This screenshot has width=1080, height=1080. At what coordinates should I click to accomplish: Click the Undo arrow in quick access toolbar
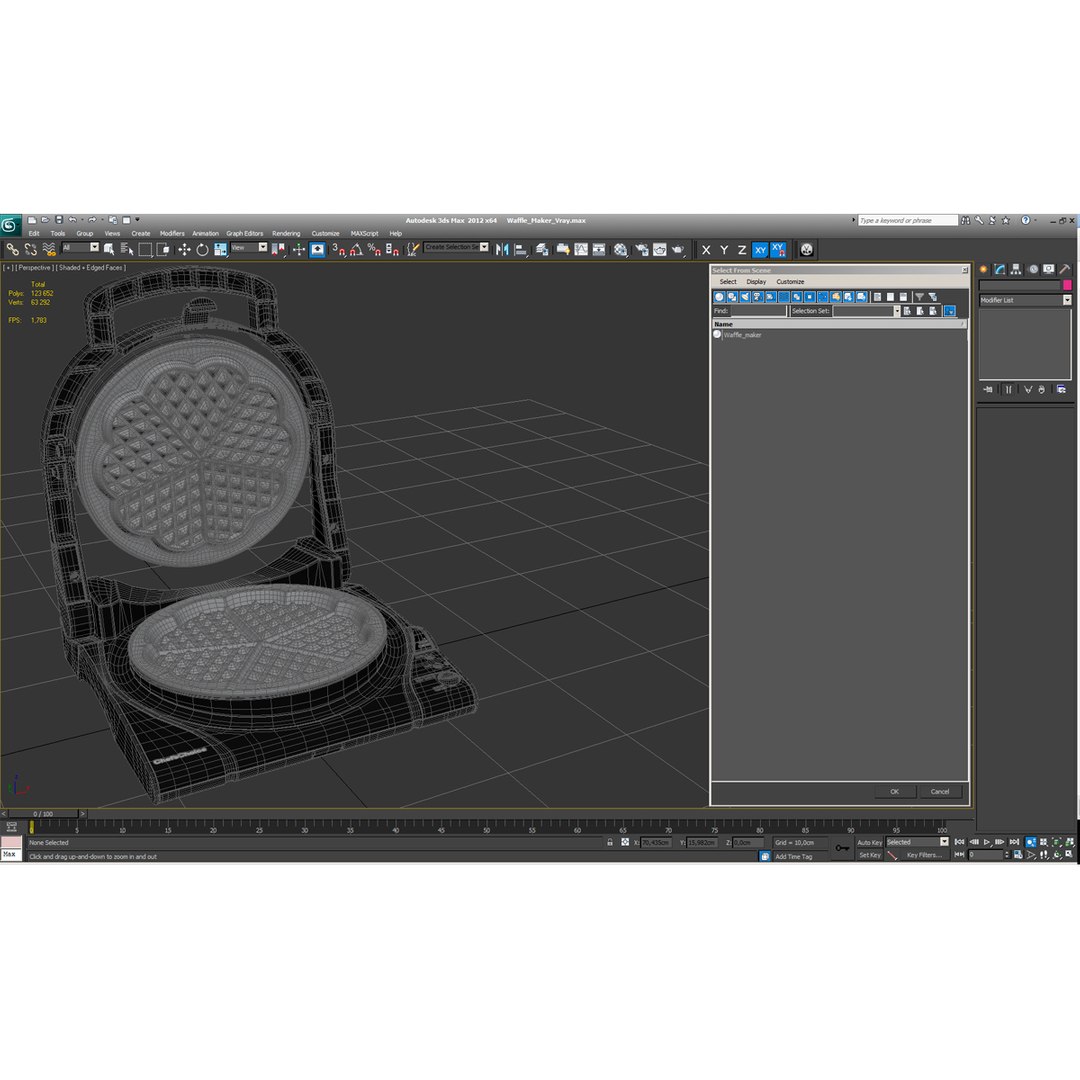[72, 220]
